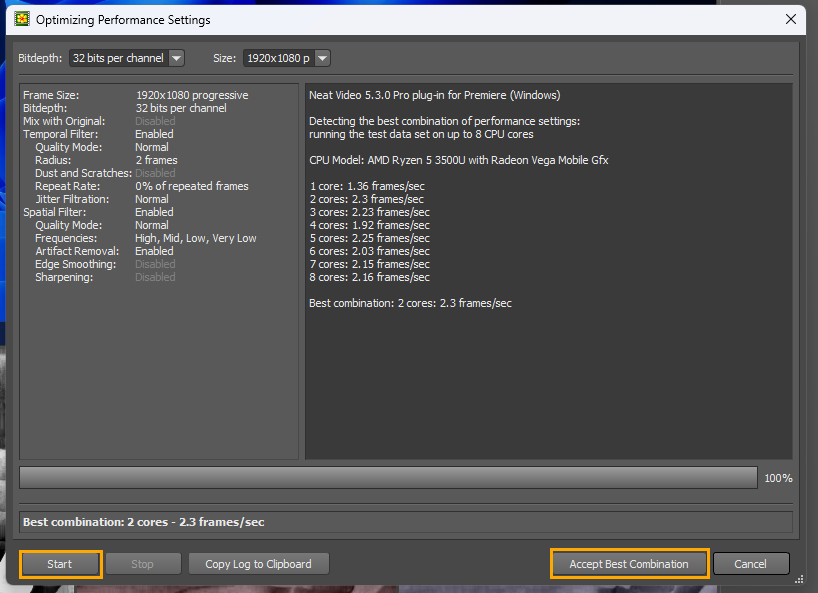This screenshot has height=593, width=818.
Task: Click the 'Sharpening:' label
Action: pos(64,277)
